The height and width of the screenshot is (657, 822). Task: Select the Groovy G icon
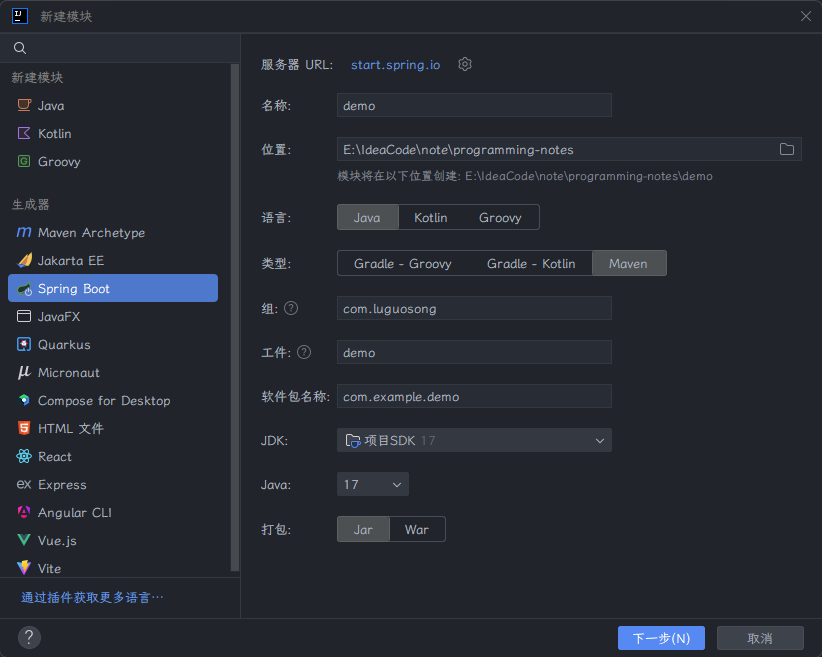24,161
